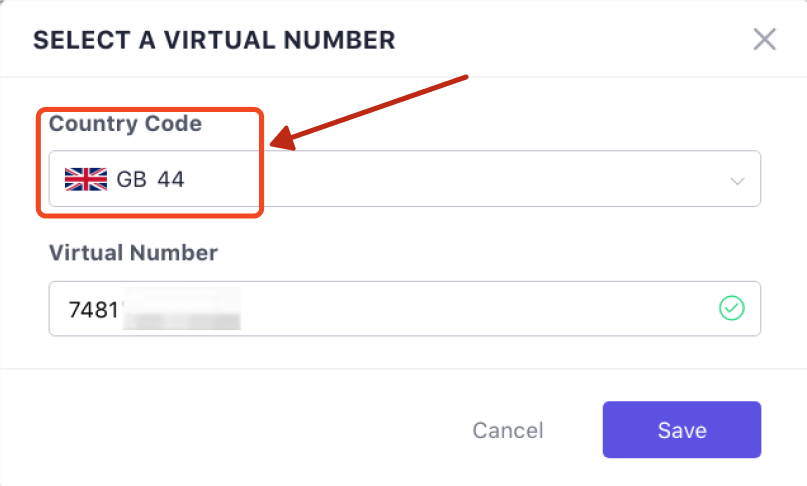Click the United Kingdom flag icon
Screen dimensions: 807x486
85,179
